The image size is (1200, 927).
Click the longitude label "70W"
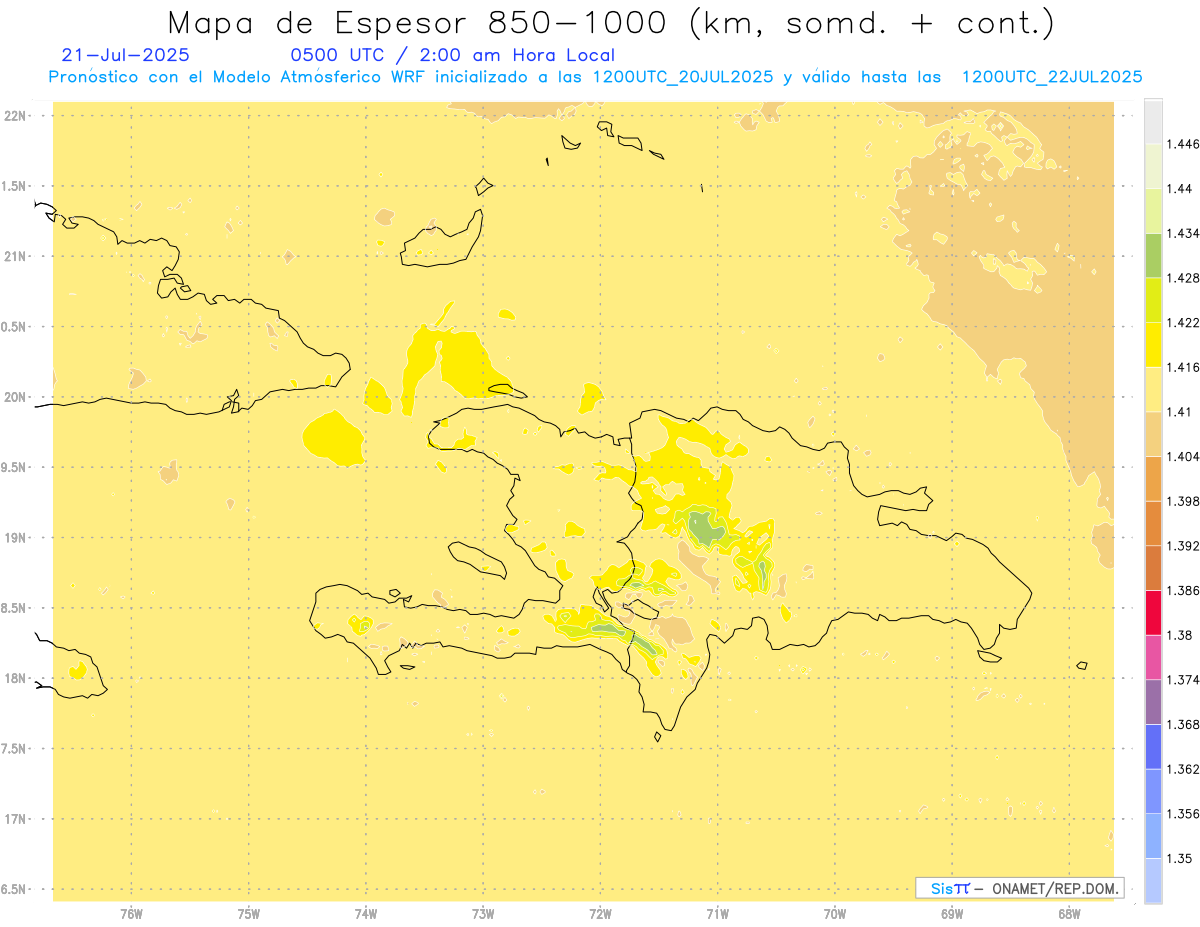click(x=835, y=914)
